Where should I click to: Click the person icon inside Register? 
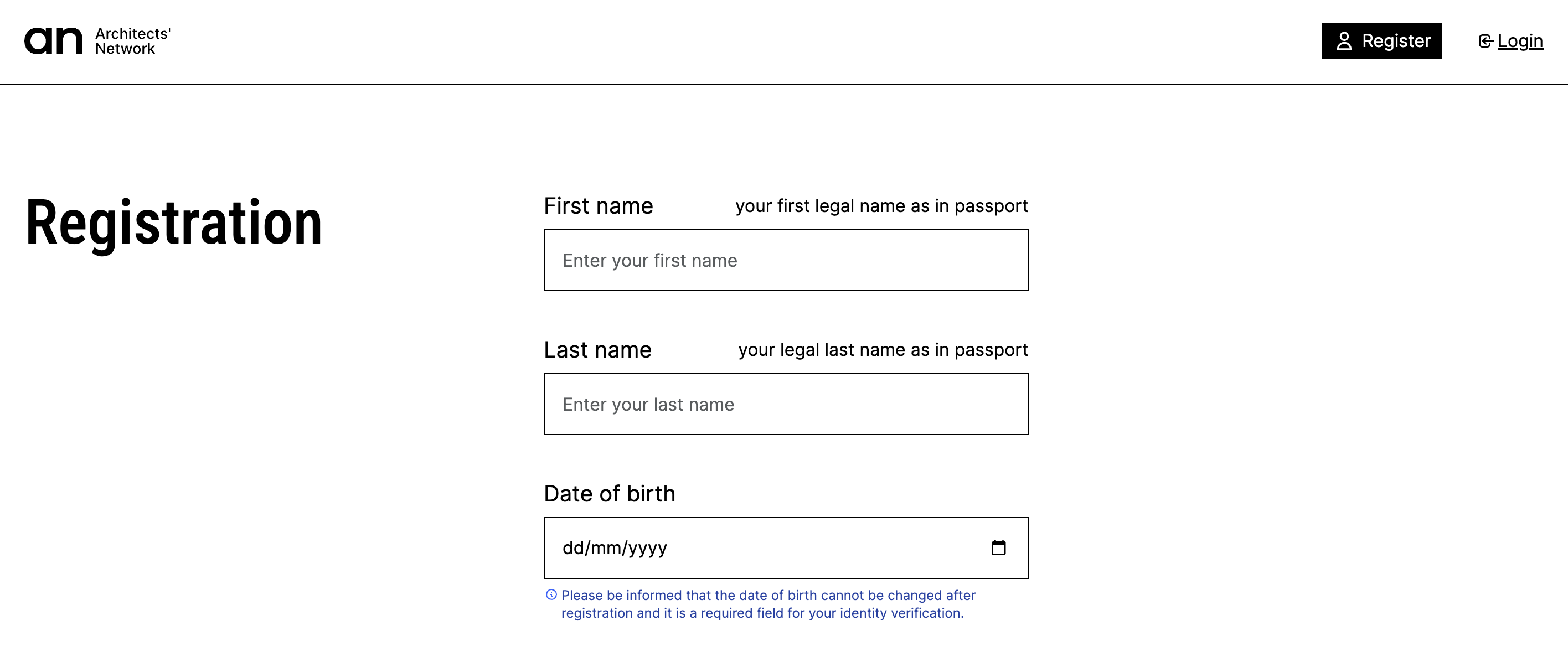tap(1343, 42)
